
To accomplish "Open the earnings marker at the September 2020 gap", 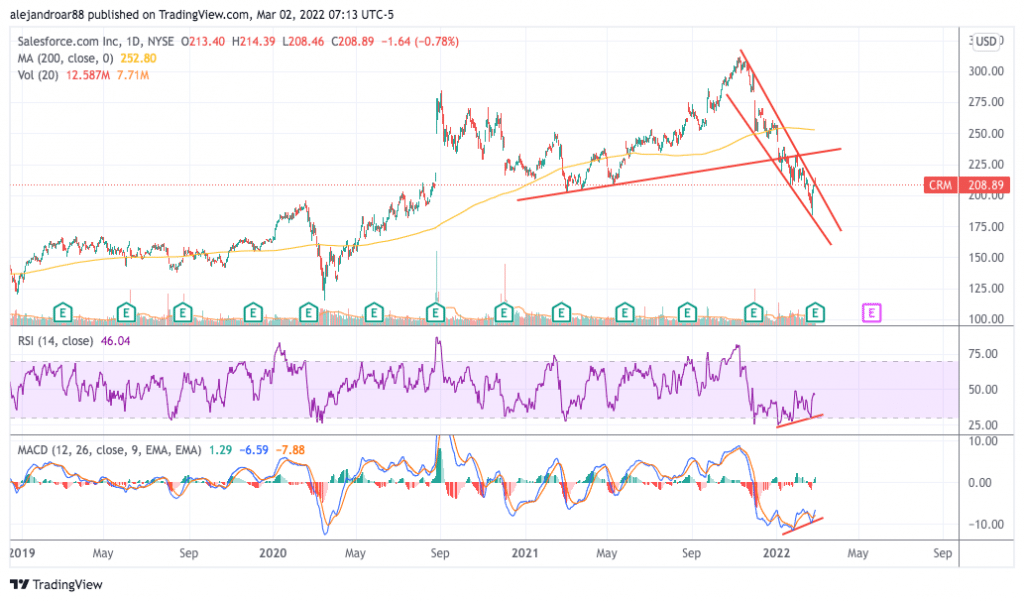I will click(x=435, y=313).
